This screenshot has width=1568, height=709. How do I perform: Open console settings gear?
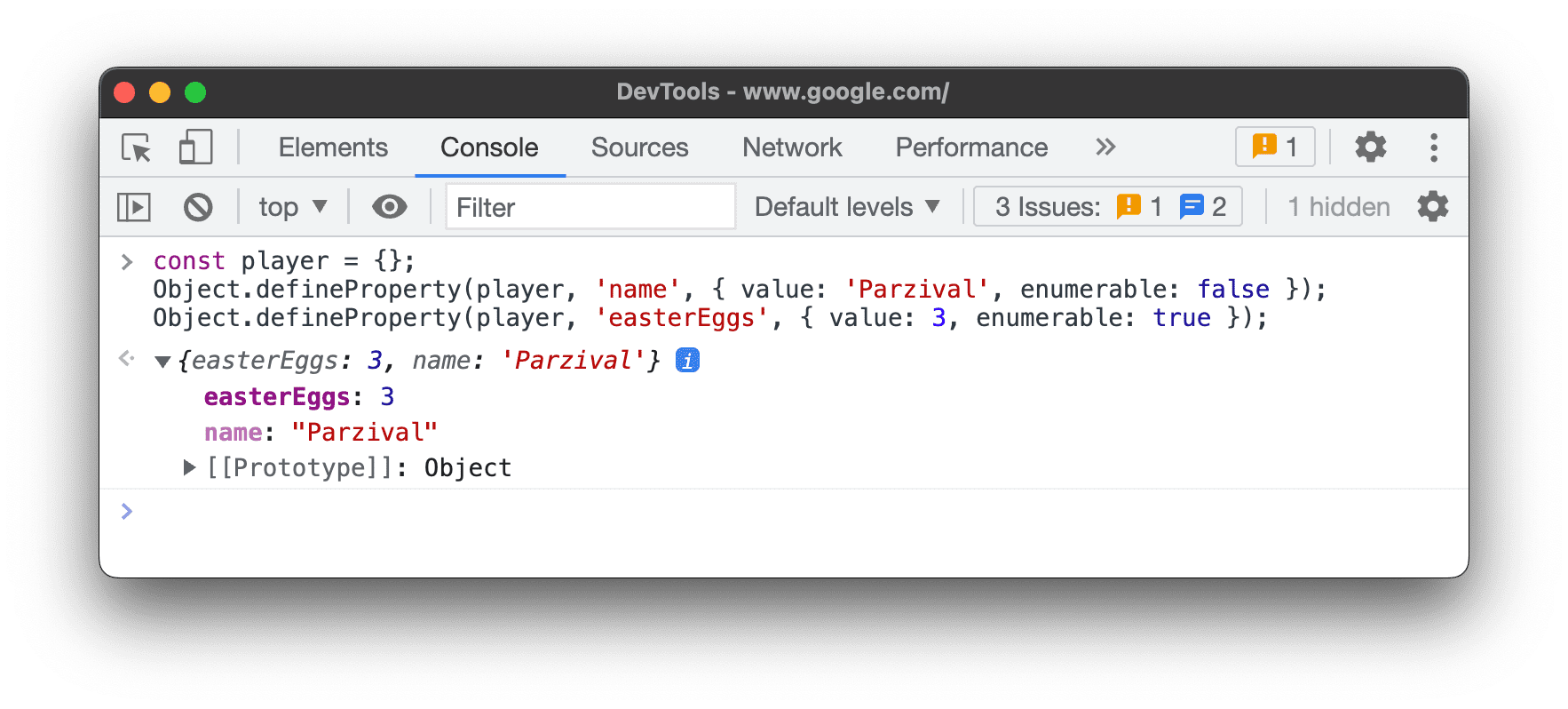point(1433,206)
